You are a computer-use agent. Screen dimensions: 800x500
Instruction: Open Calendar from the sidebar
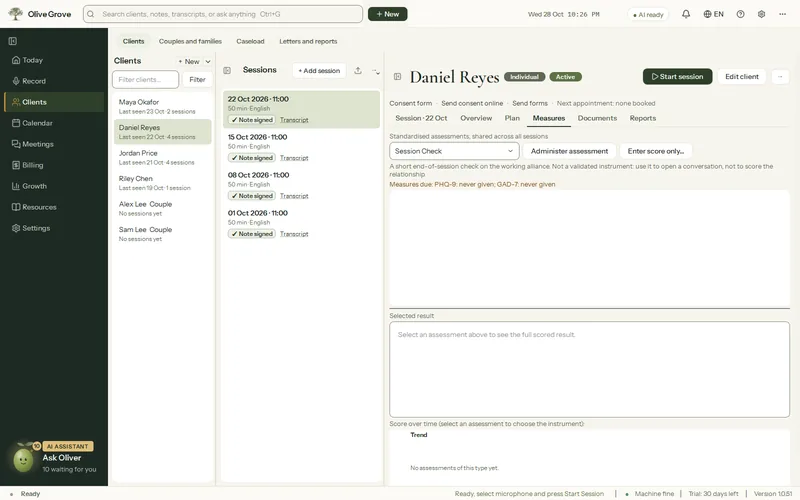pyautogui.click(x=54, y=123)
